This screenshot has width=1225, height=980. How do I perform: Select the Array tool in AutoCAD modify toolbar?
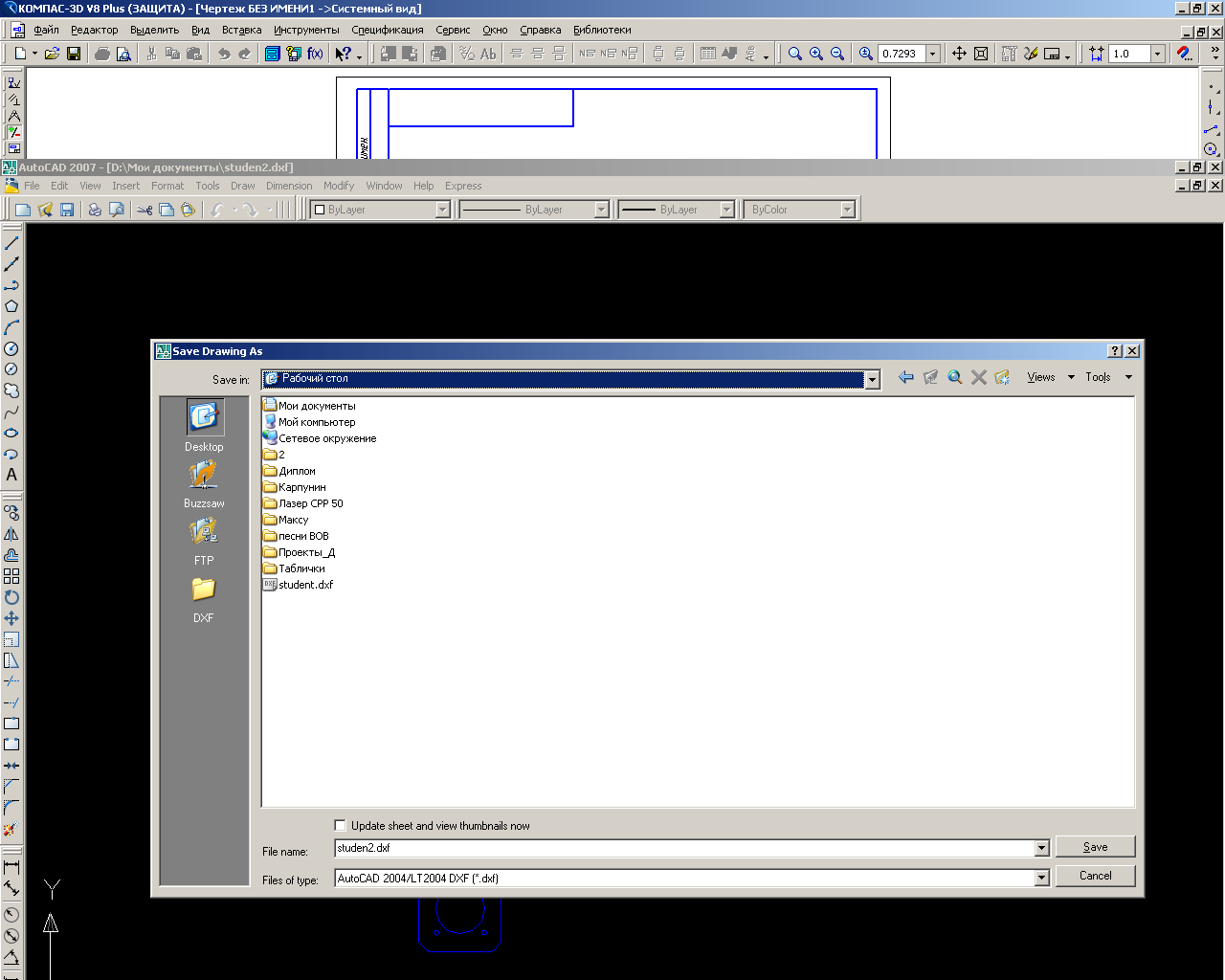click(x=11, y=576)
